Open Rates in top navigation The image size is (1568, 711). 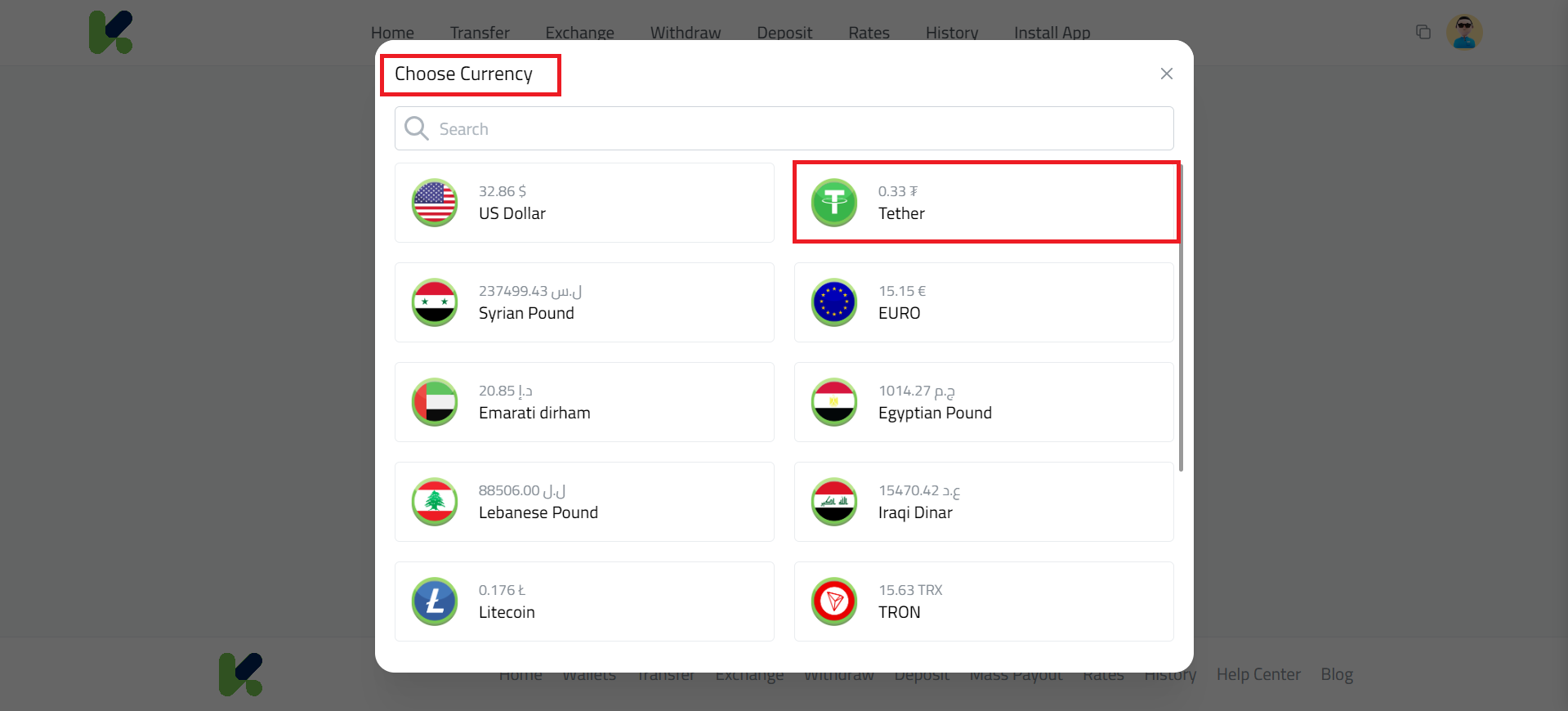pos(869,33)
